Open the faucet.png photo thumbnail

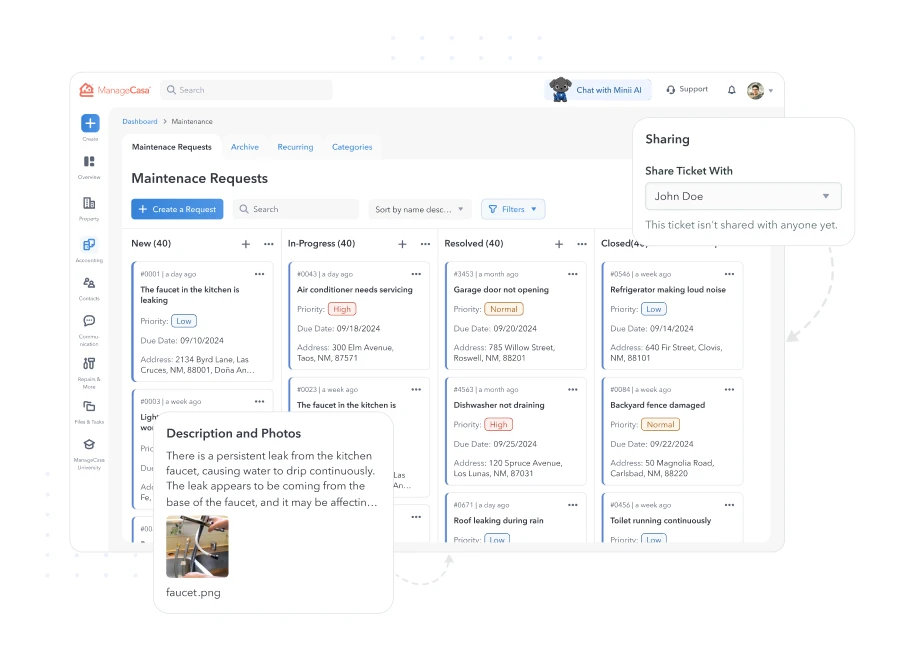pos(197,547)
